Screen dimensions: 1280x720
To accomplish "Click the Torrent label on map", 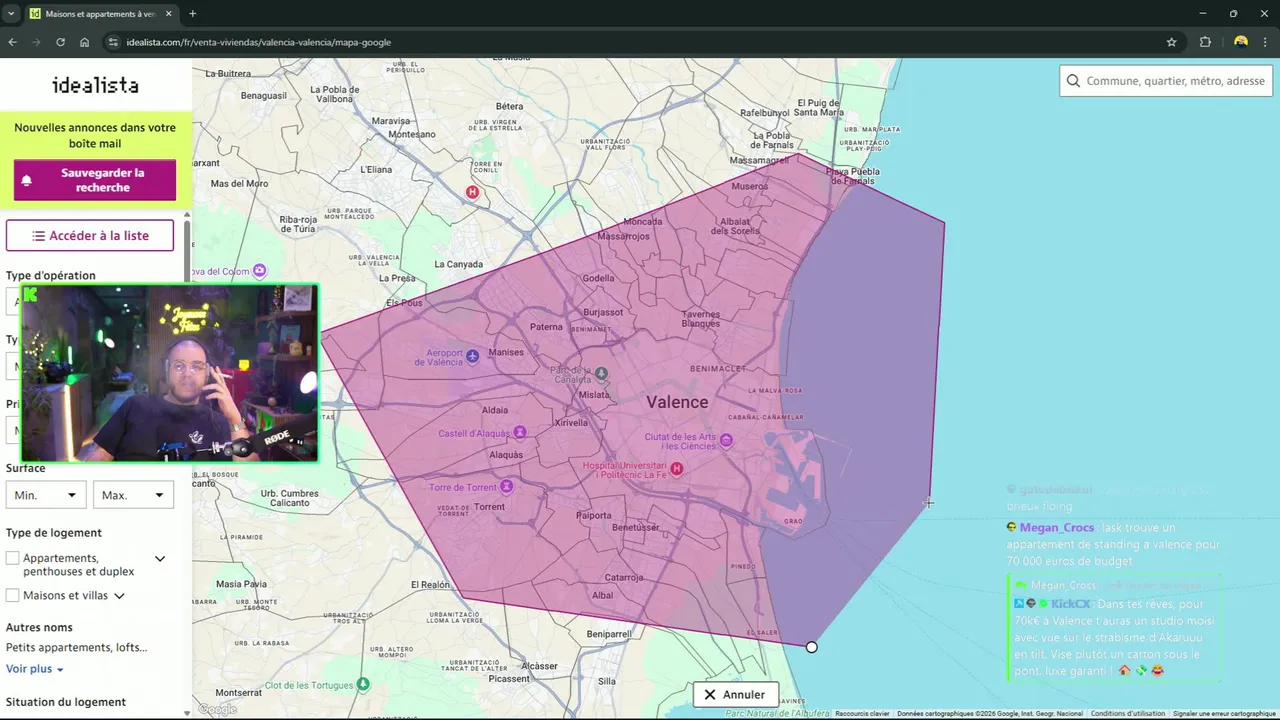I will pyautogui.click(x=489, y=507).
